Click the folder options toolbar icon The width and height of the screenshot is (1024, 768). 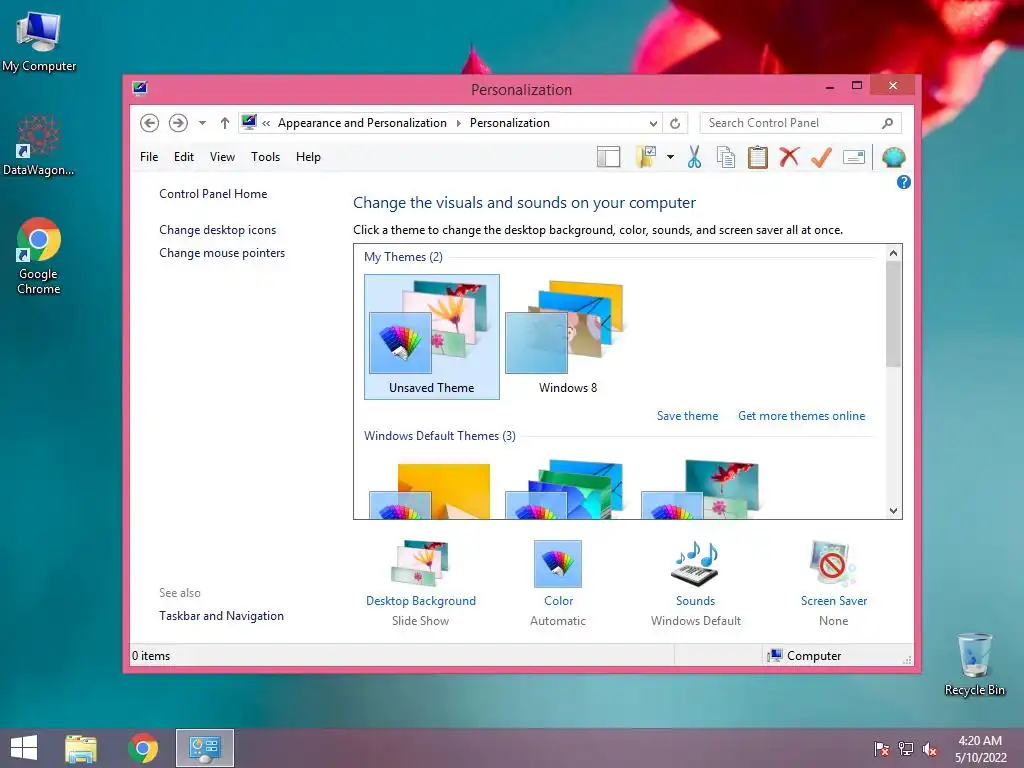[646, 157]
